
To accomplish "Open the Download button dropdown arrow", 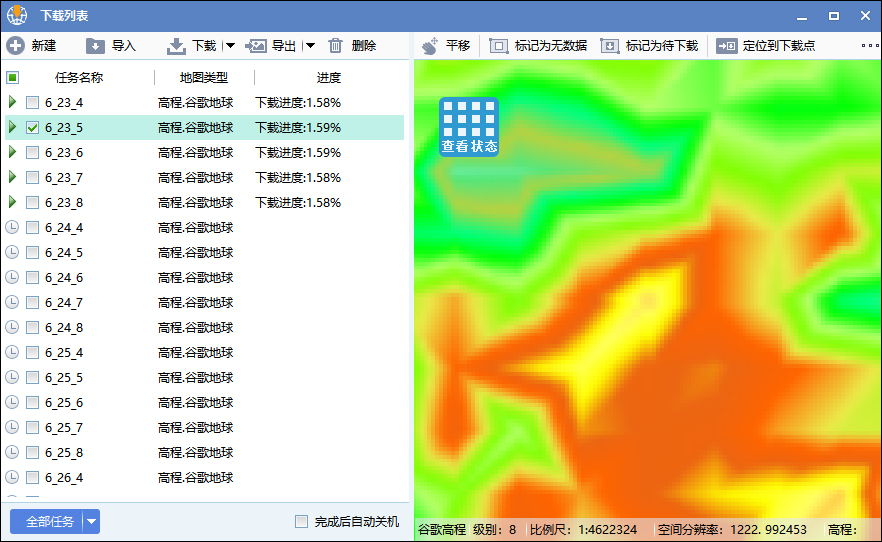I will coord(230,46).
